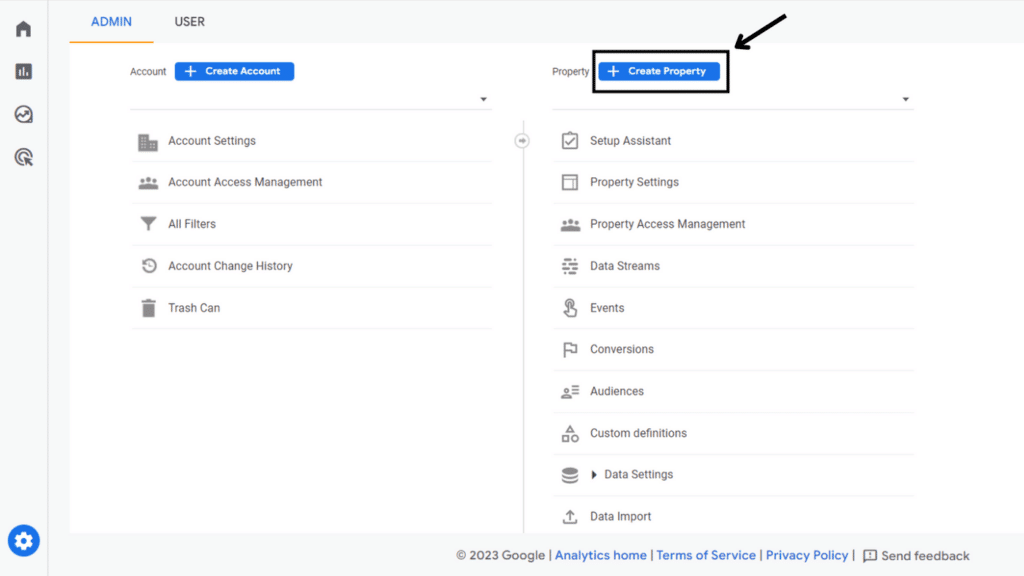Click the All Filters funnel icon
1024x576 pixels.
(148, 224)
